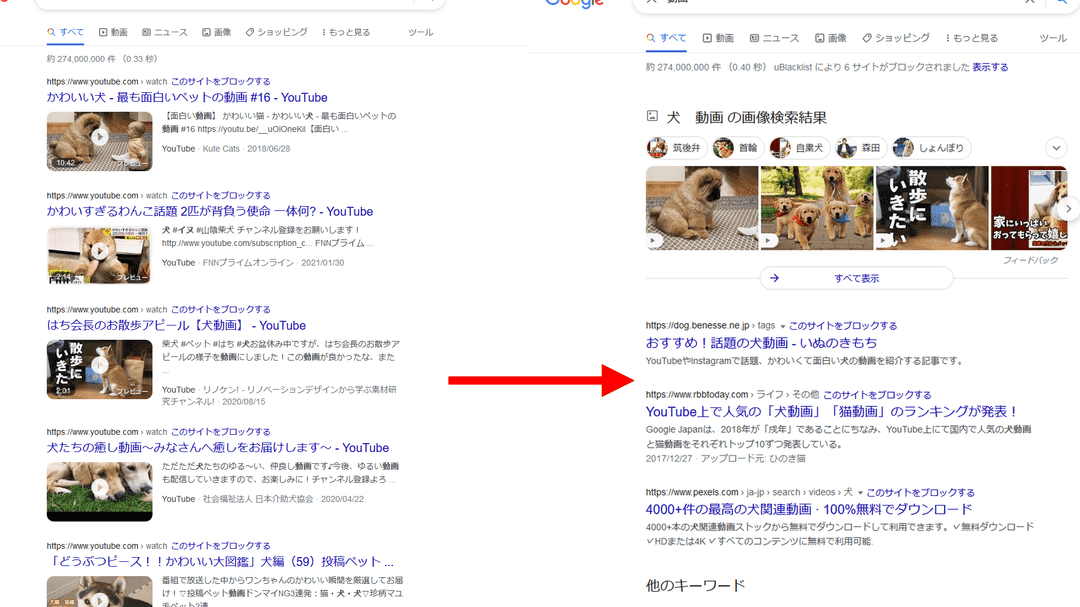Viewport: 1080px width, 607px height.
Task: Open ツール on right results page
Action: [1052, 38]
